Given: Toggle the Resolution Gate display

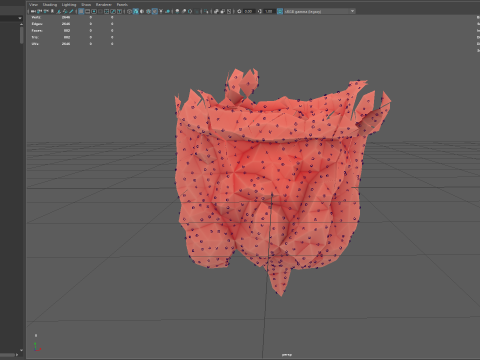Looking at the screenshot, I should coord(94,11).
